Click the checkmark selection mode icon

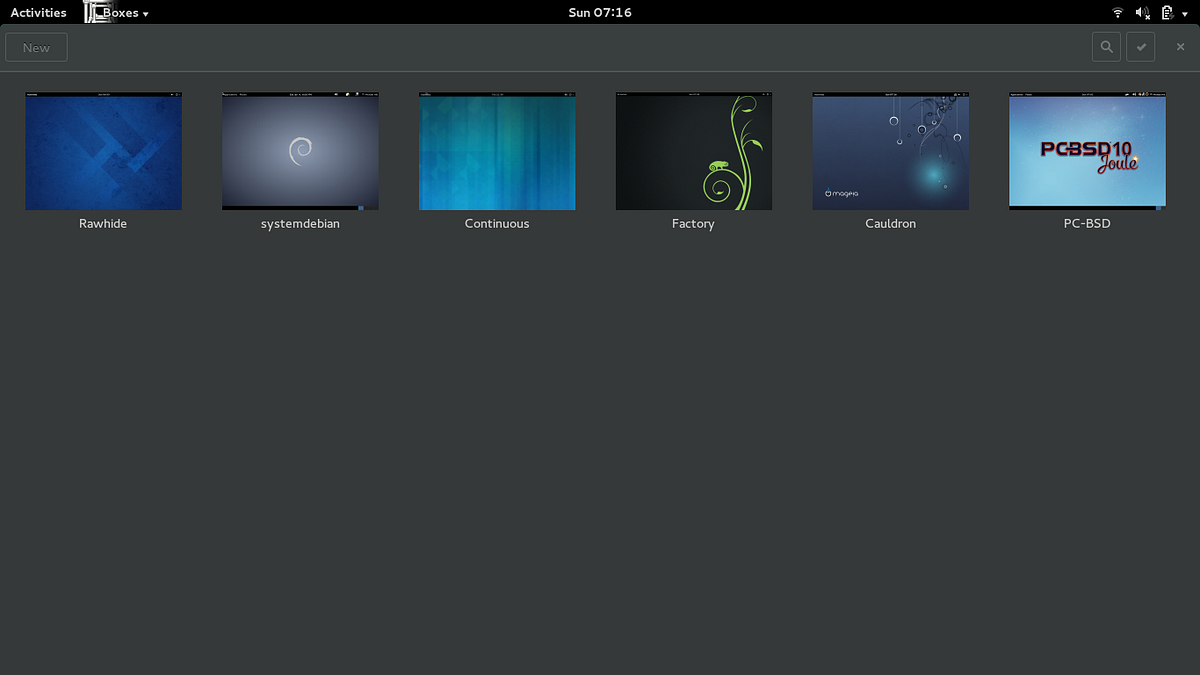coord(1140,46)
